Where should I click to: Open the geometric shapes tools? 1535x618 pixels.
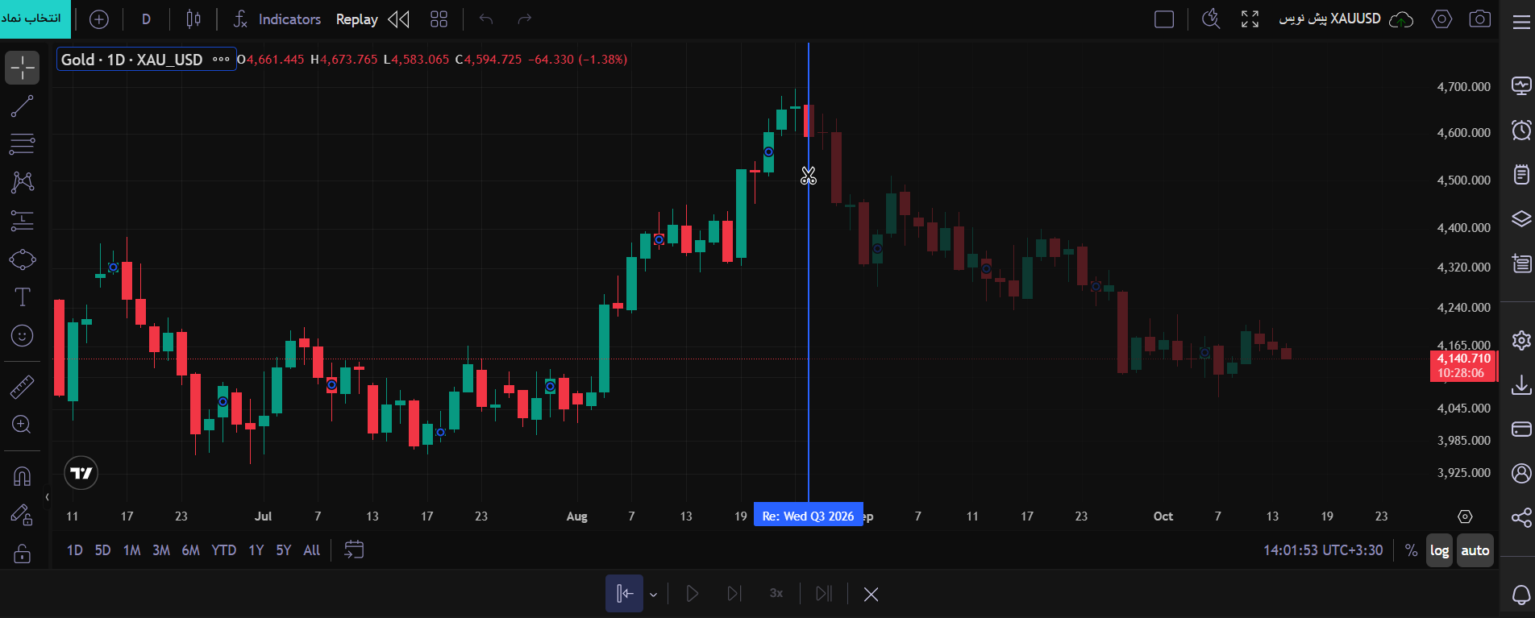[22, 259]
